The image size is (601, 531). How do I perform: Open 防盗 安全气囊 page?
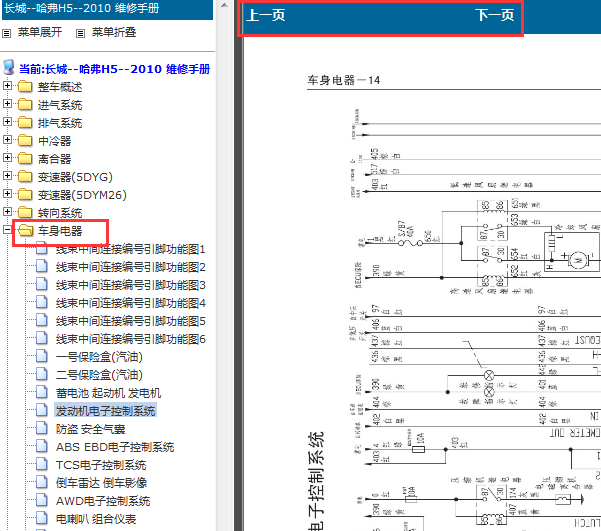(x=90, y=429)
